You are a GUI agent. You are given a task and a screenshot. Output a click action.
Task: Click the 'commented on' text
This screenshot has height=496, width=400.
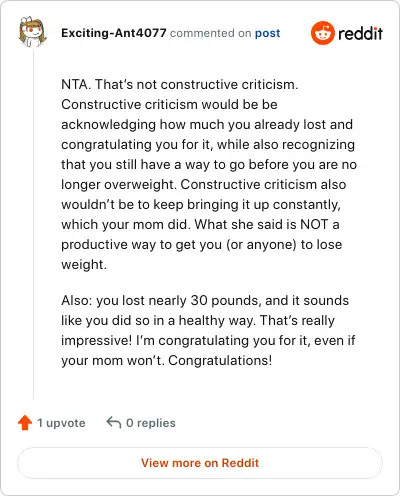210,33
